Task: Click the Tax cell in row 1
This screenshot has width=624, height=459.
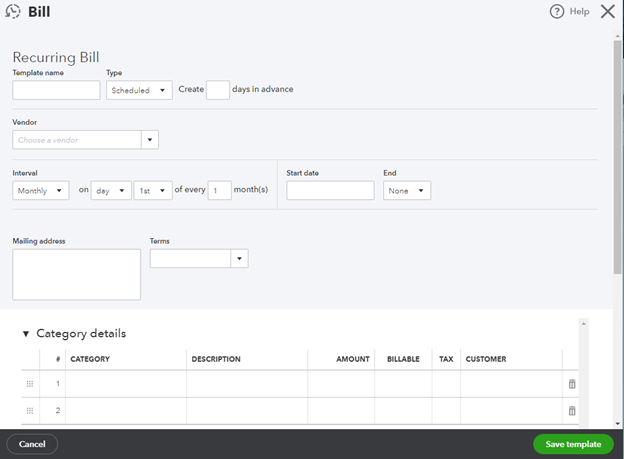Action: tap(446, 384)
